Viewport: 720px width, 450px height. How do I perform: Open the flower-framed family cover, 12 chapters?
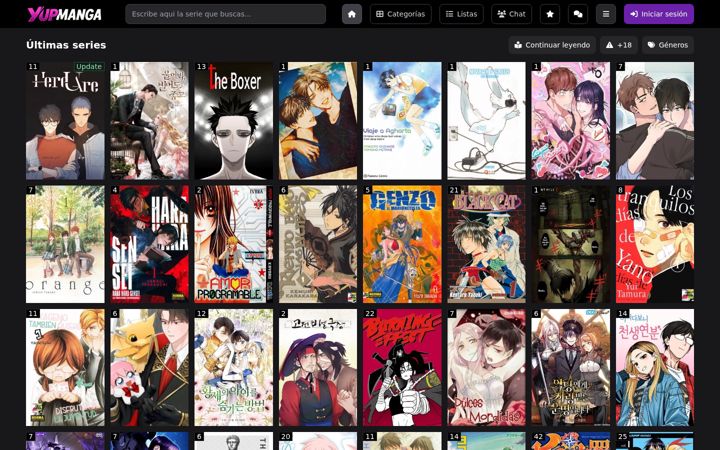pos(233,367)
